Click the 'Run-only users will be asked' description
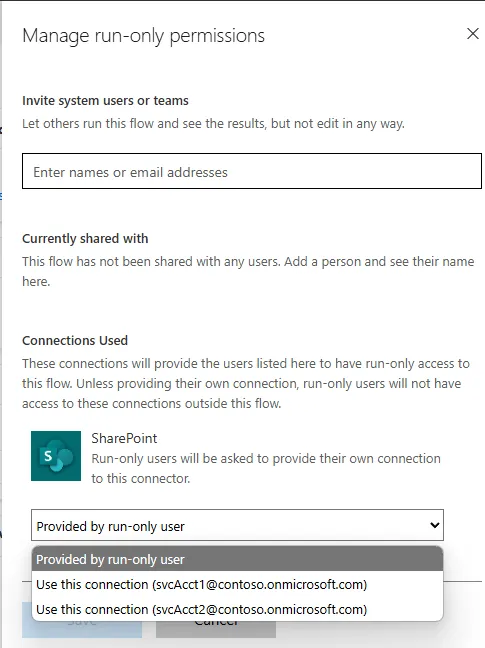 click(x=266, y=468)
